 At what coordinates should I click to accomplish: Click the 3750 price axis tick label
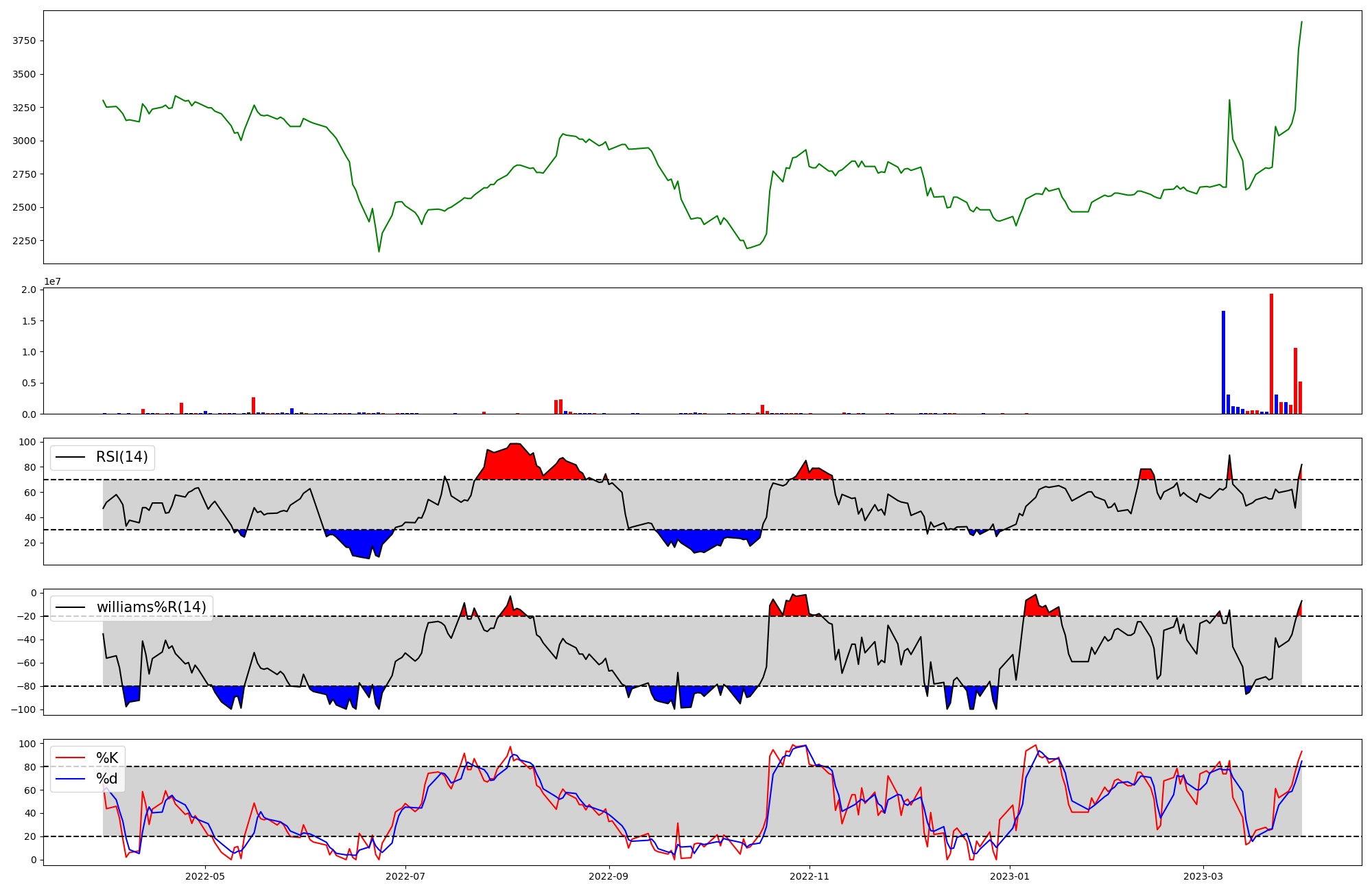(x=24, y=41)
